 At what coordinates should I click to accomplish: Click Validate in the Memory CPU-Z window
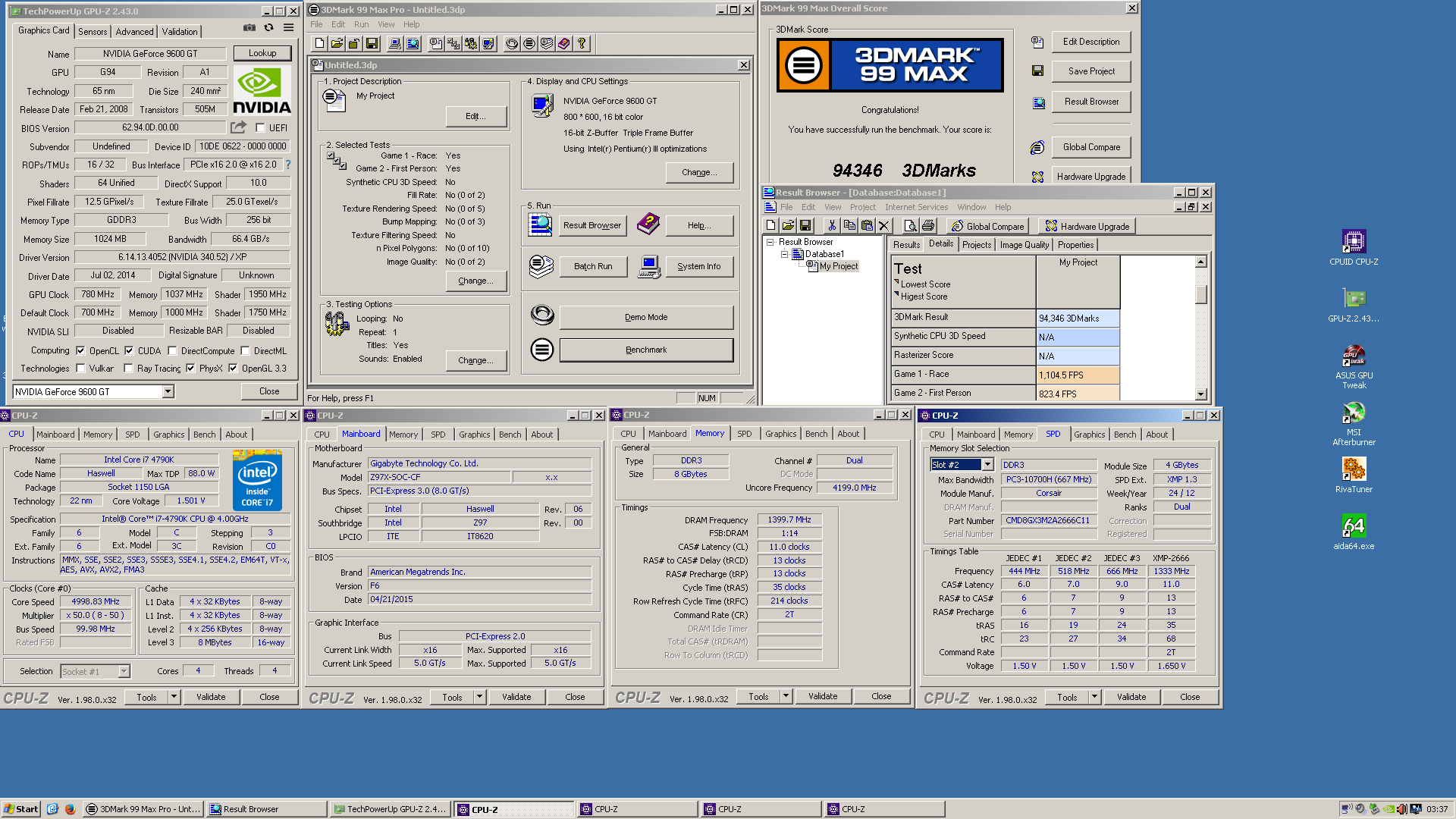click(823, 695)
